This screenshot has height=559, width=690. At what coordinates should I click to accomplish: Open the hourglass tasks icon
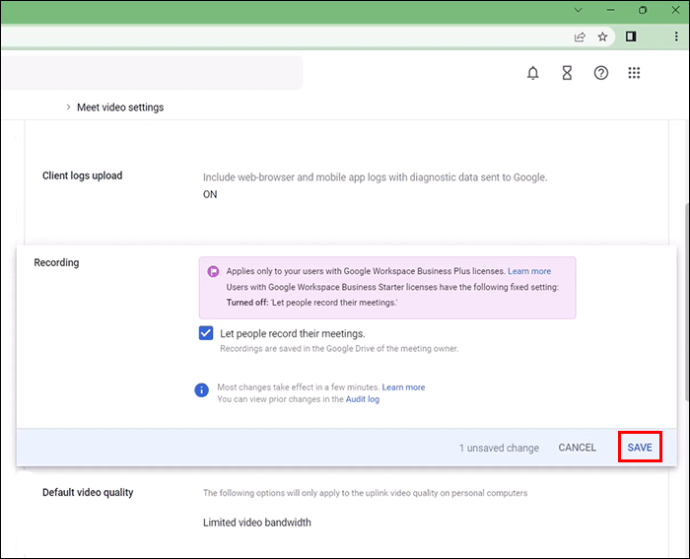click(567, 73)
